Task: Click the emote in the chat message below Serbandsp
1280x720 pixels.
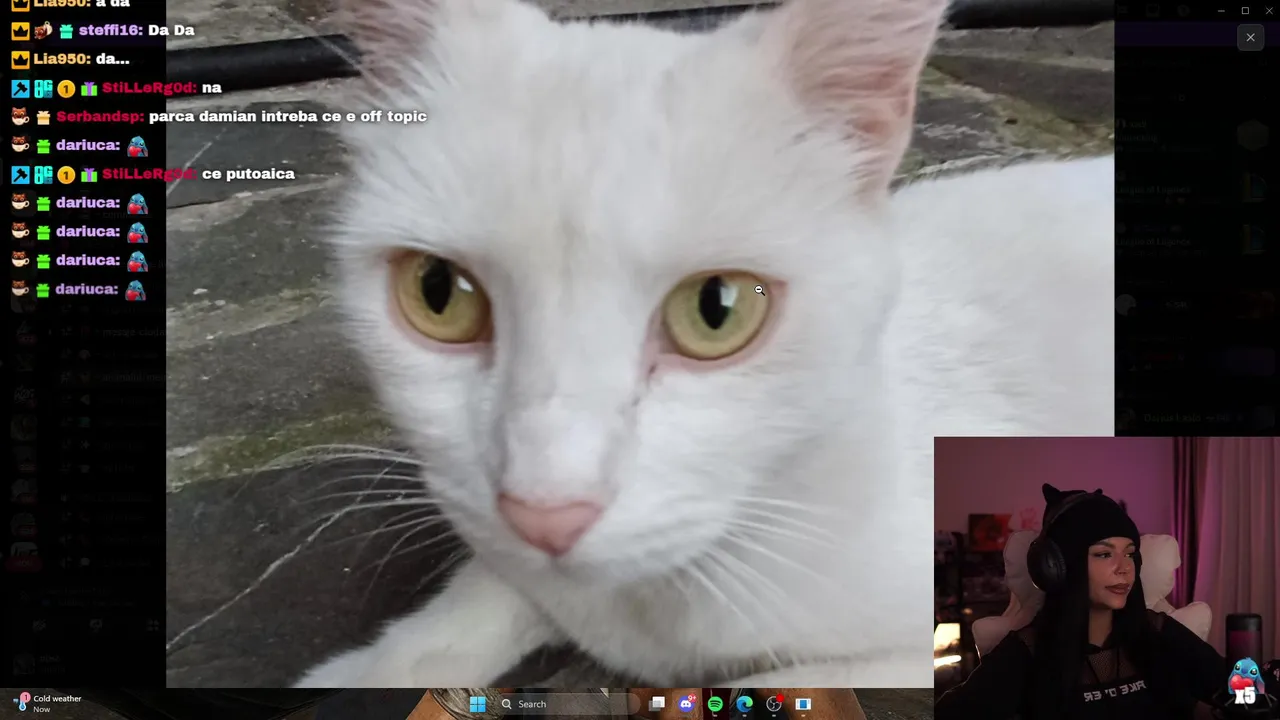Action: [x=137, y=146]
